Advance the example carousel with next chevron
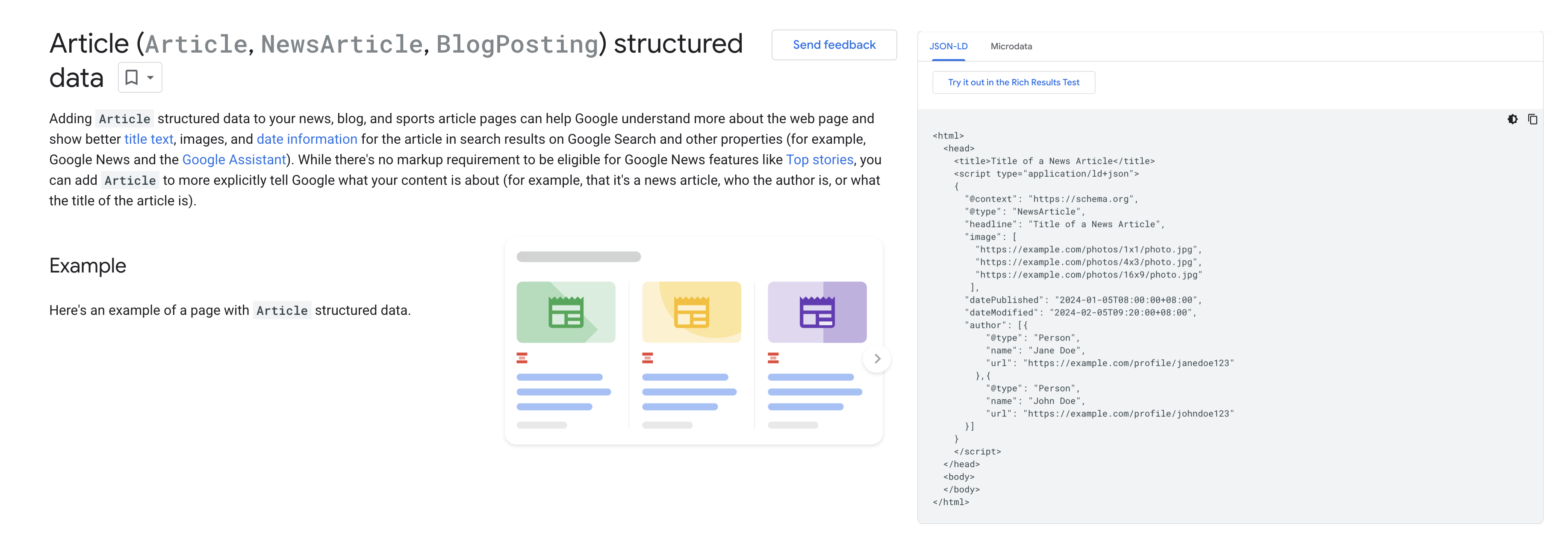The image size is (1568, 545). (x=876, y=358)
